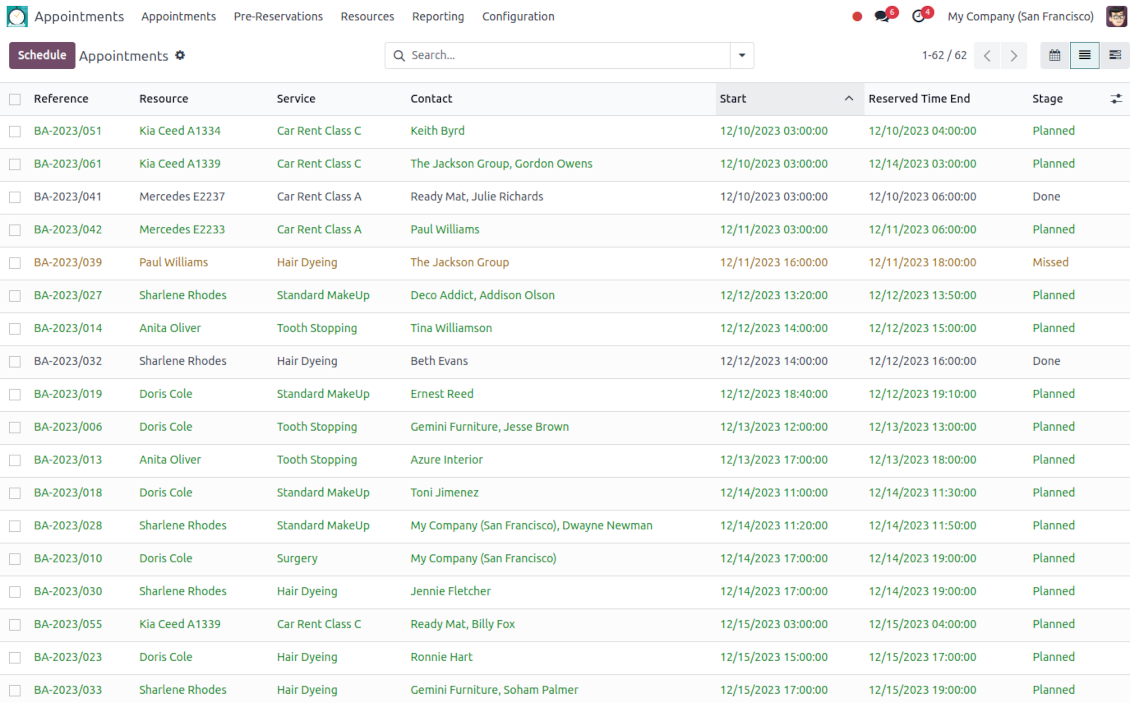The width and height of the screenshot is (1130, 703).
Task: Go to next page of records
Action: coord(1014,56)
